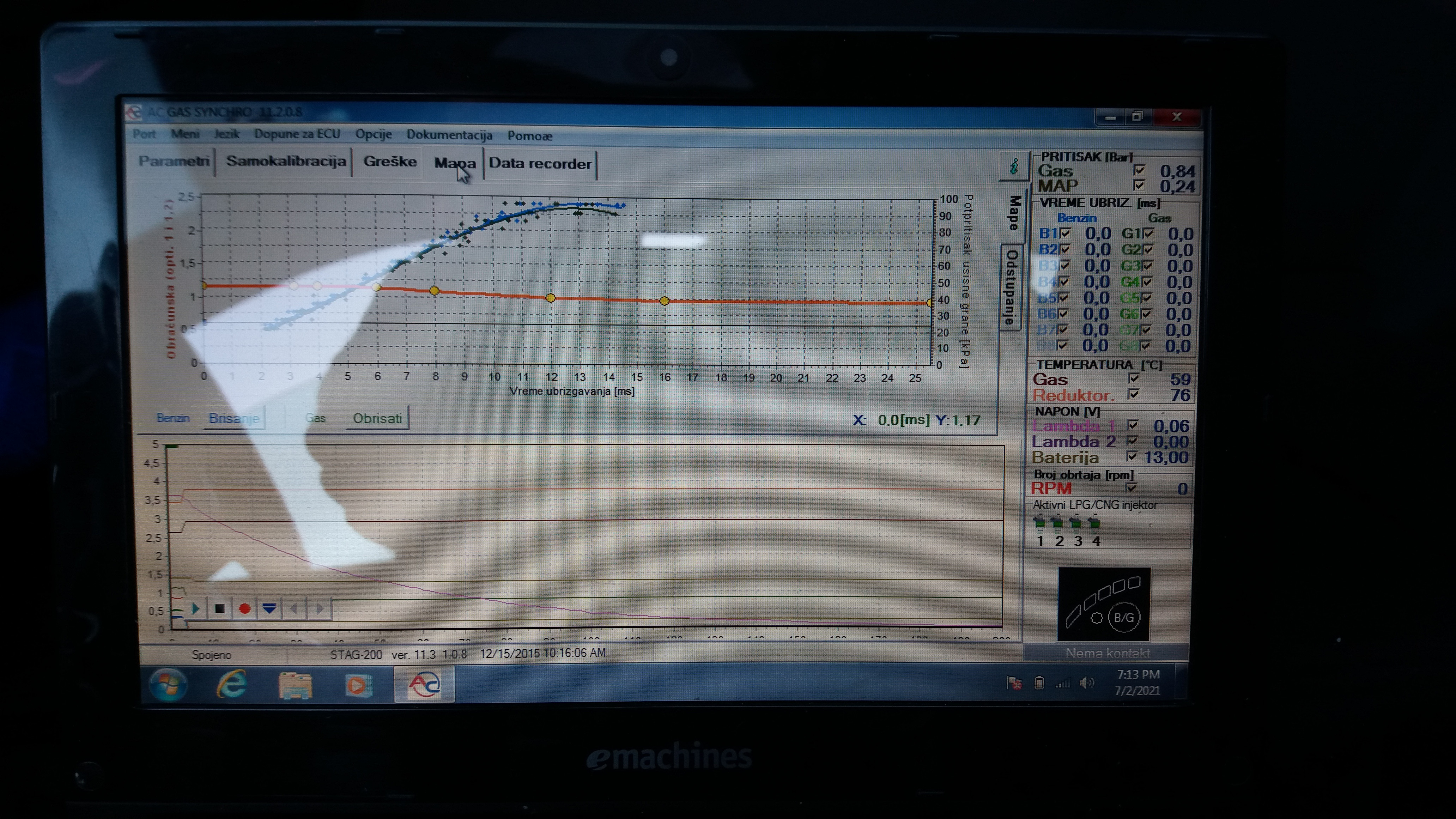Toggle the Lambda 1 voltage checkbox
Screen dimensions: 1456x819
[1132, 424]
